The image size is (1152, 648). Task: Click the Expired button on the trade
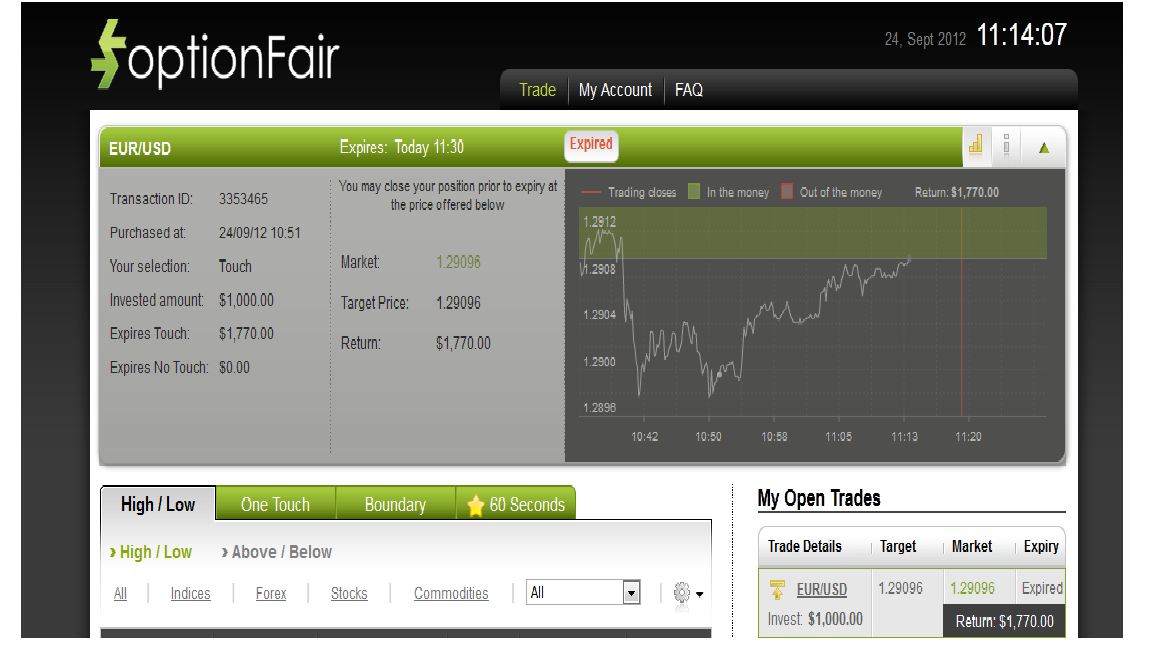point(591,145)
